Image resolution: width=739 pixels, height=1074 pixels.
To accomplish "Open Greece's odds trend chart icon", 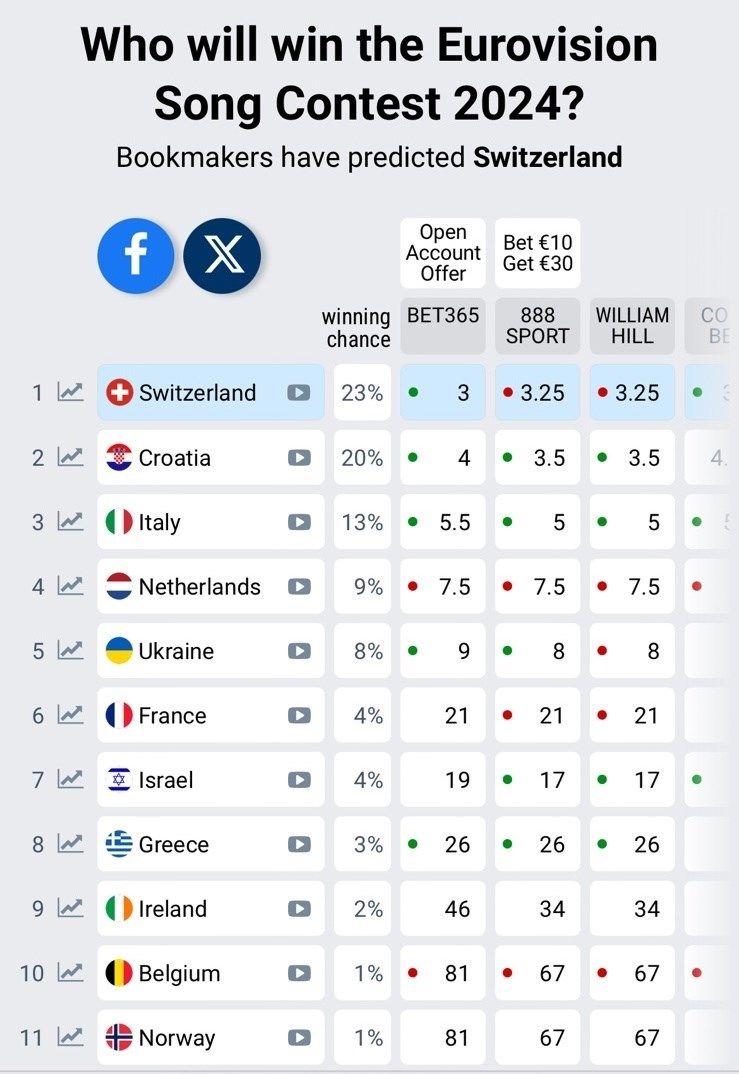I will [x=70, y=844].
